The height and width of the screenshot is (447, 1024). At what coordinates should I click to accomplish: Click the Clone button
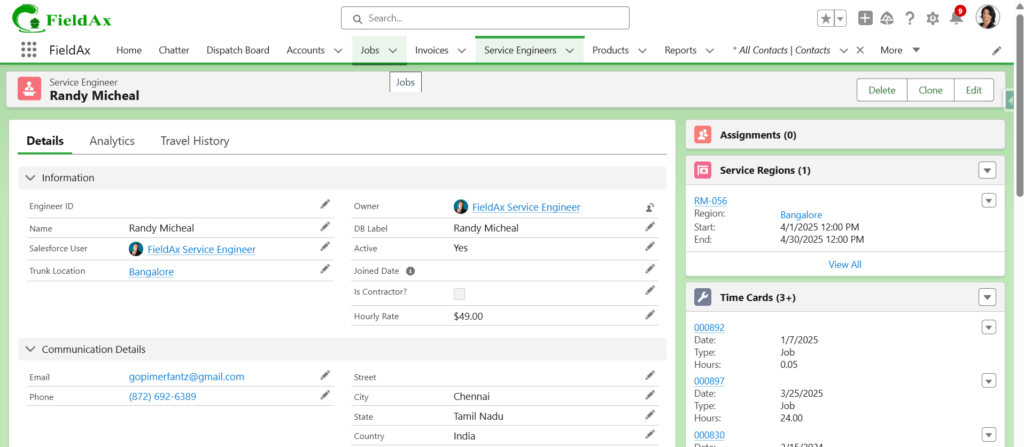coord(931,90)
